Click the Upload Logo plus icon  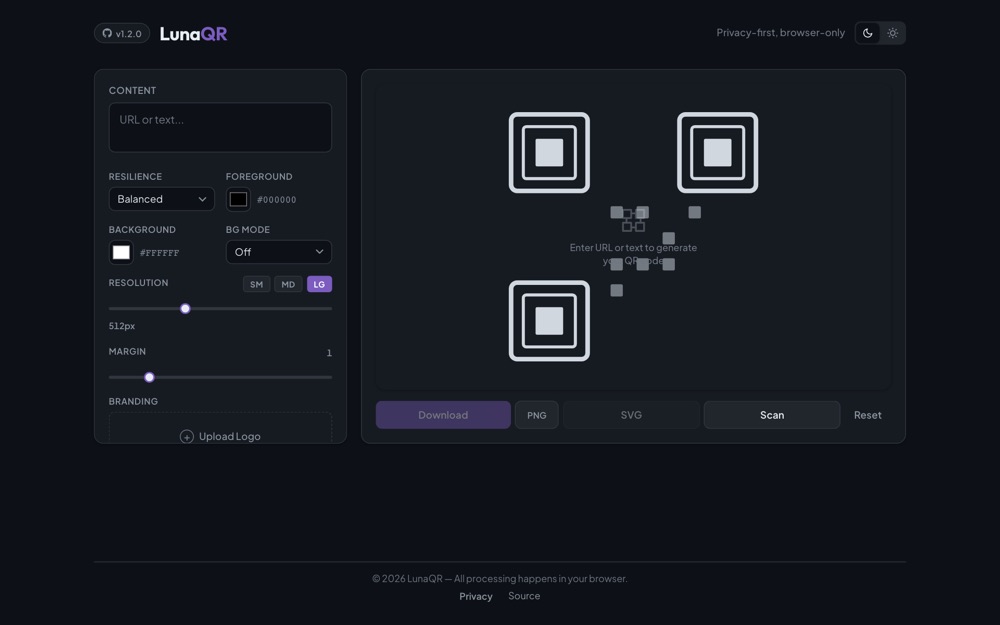click(187, 436)
